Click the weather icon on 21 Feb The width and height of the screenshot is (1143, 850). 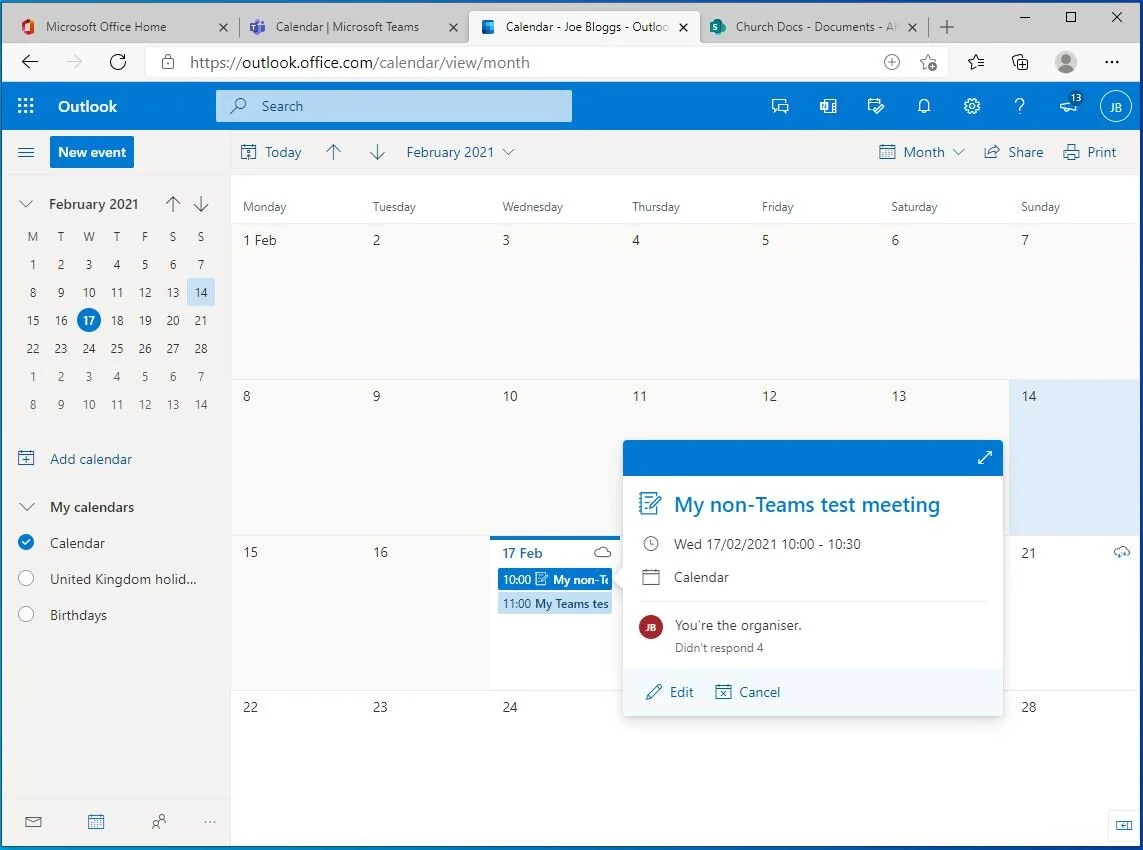1121,553
